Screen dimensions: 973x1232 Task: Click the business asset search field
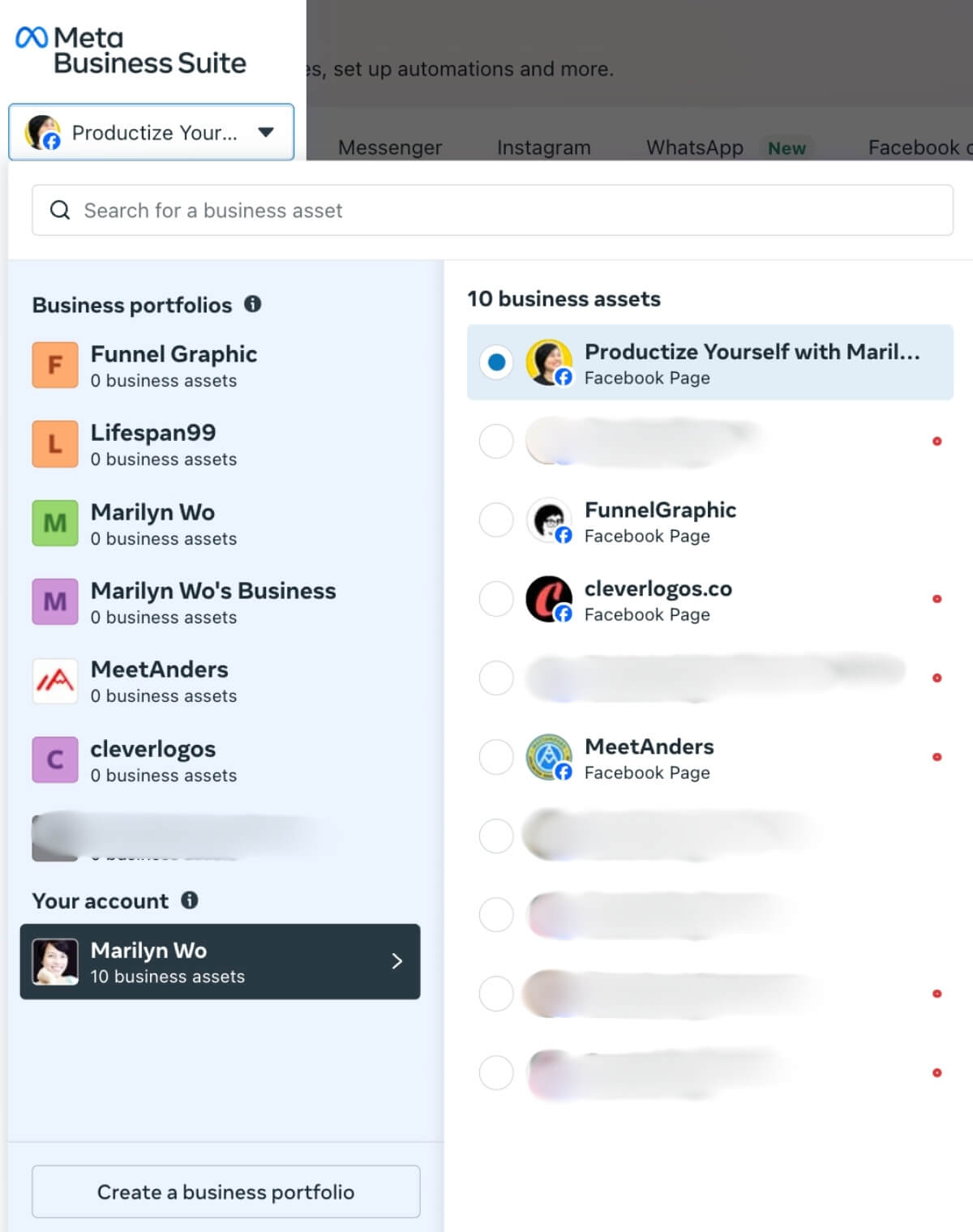(x=324, y=210)
